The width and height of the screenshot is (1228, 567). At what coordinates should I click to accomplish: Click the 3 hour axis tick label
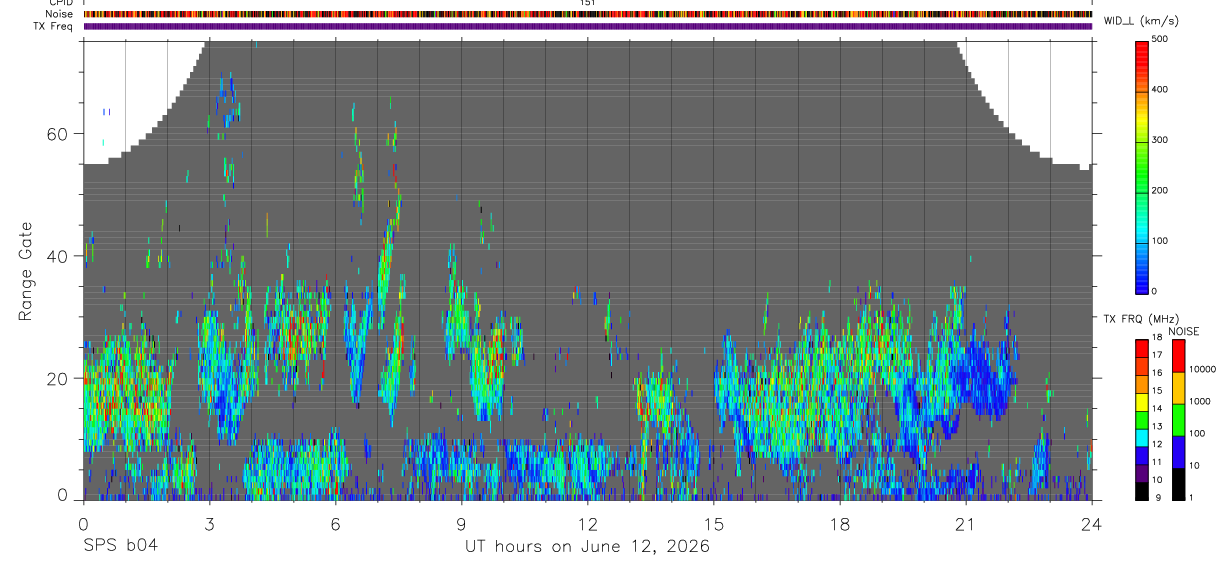click(x=209, y=523)
